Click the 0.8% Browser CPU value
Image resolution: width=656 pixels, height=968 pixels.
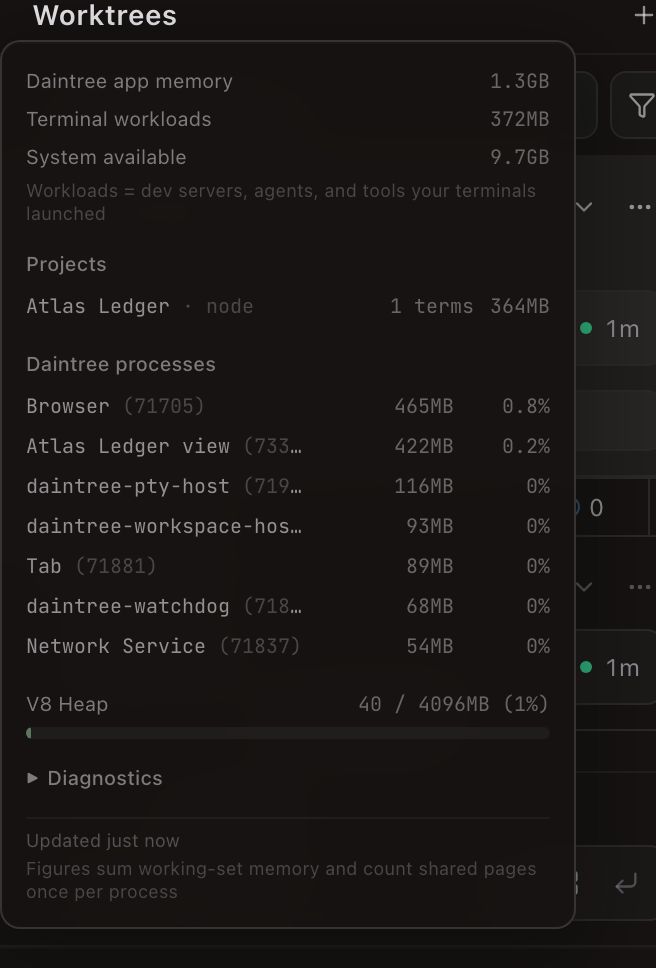(x=526, y=406)
